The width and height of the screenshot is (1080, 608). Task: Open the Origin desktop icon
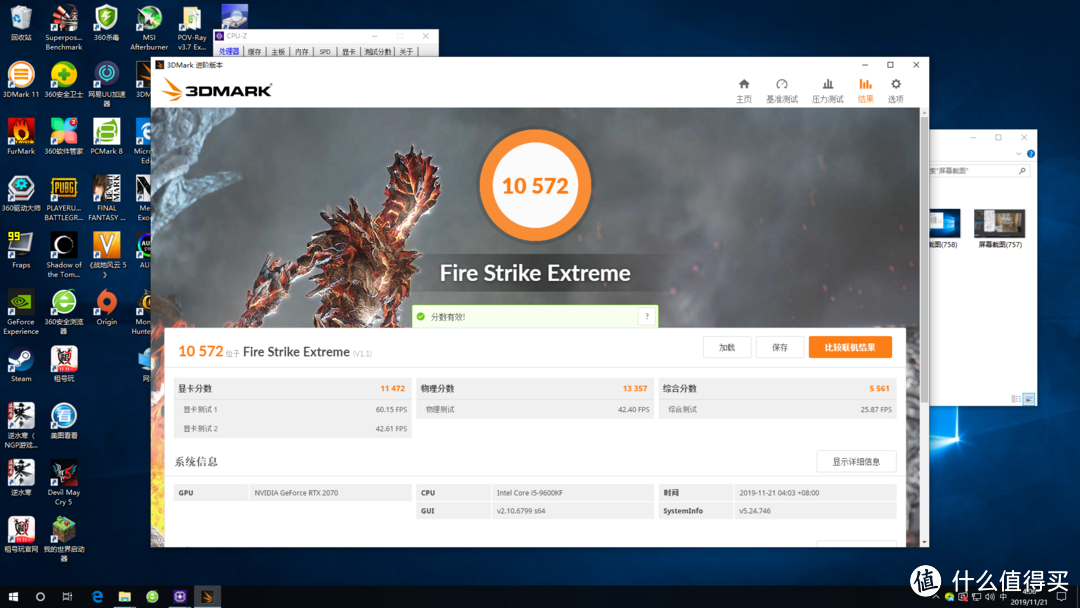[106, 307]
